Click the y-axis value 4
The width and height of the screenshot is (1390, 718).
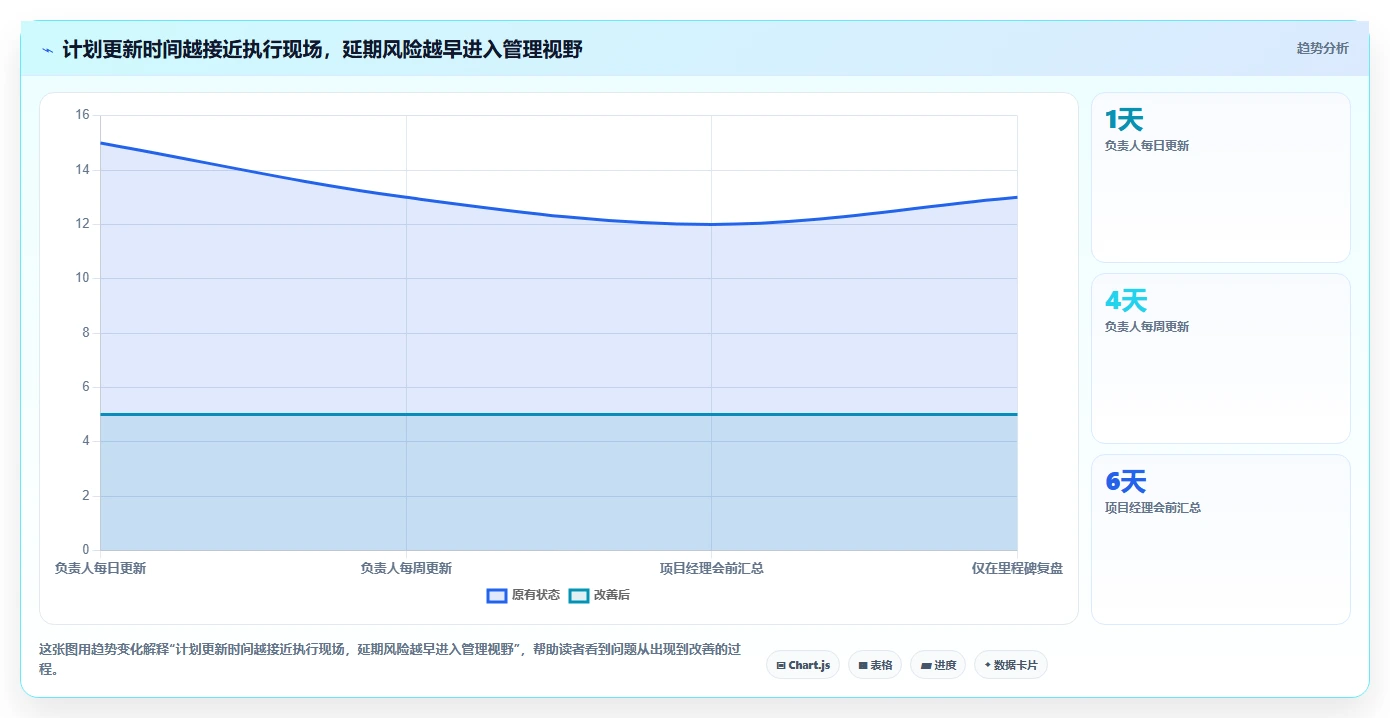click(85, 441)
